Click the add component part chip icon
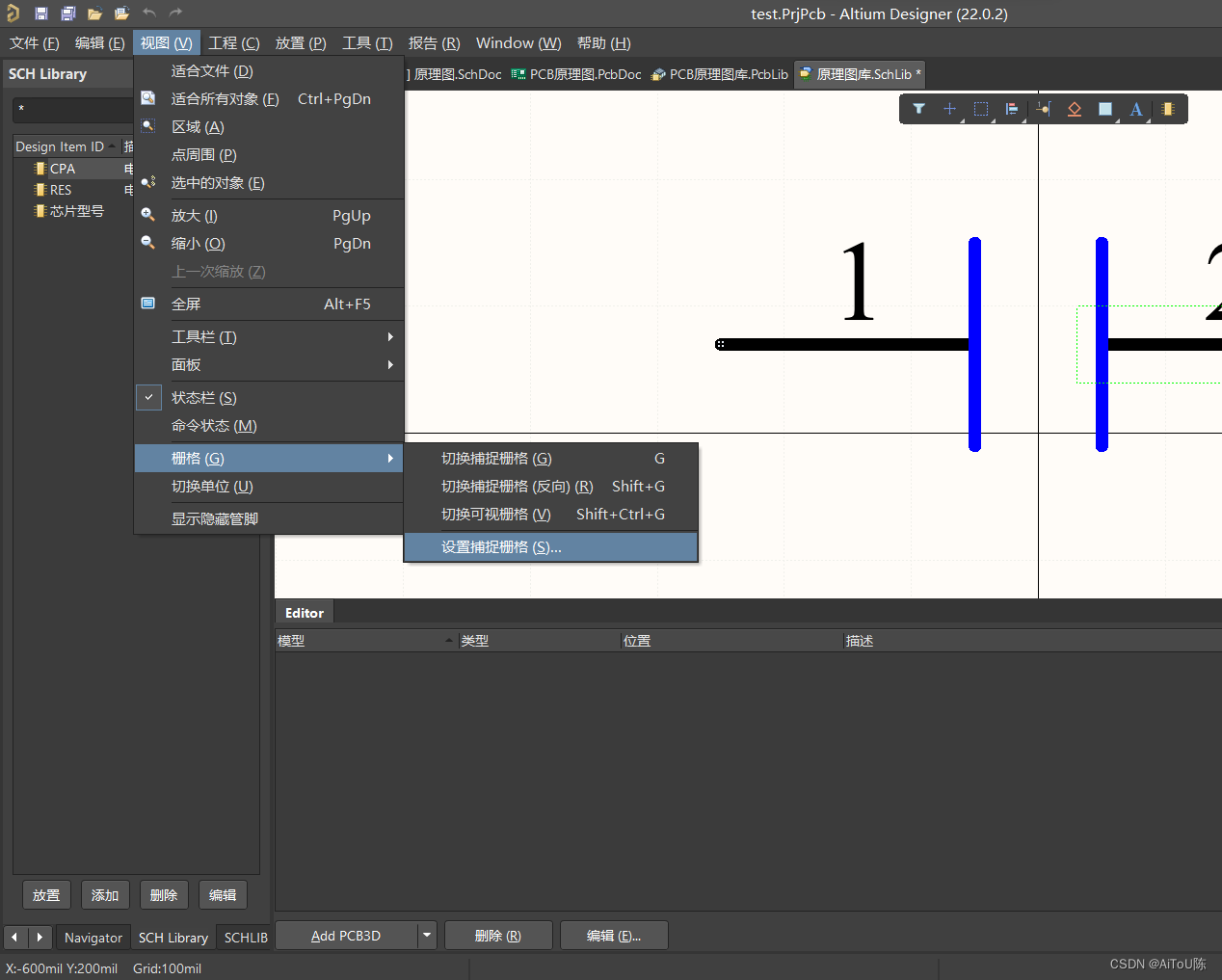 (x=1168, y=109)
